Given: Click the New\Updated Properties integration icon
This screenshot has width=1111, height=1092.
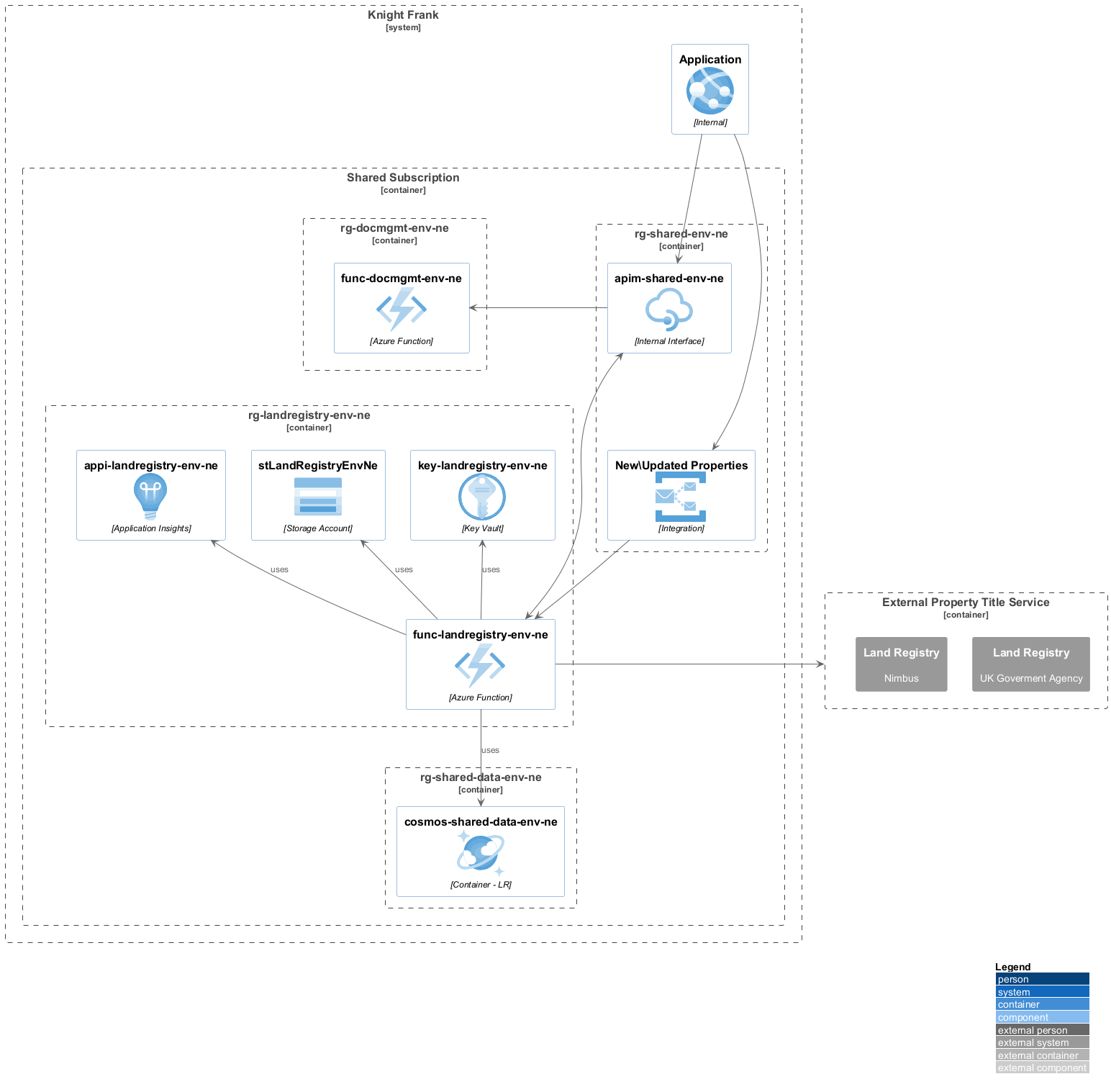Looking at the screenshot, I should pos(681,497).
